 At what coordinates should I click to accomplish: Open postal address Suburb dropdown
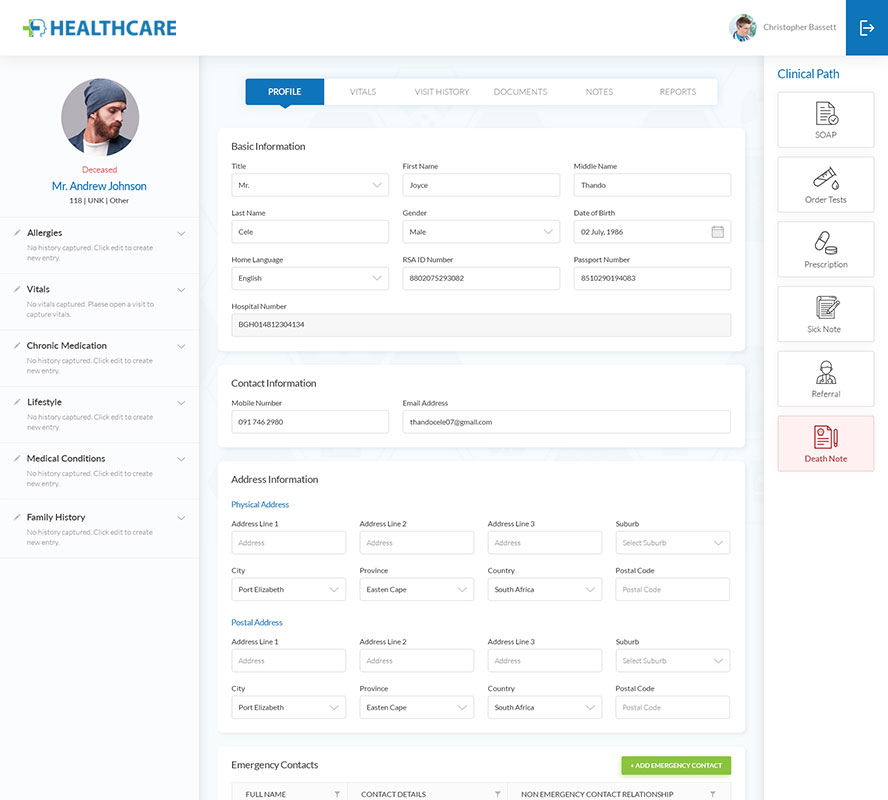pos(673,661)
